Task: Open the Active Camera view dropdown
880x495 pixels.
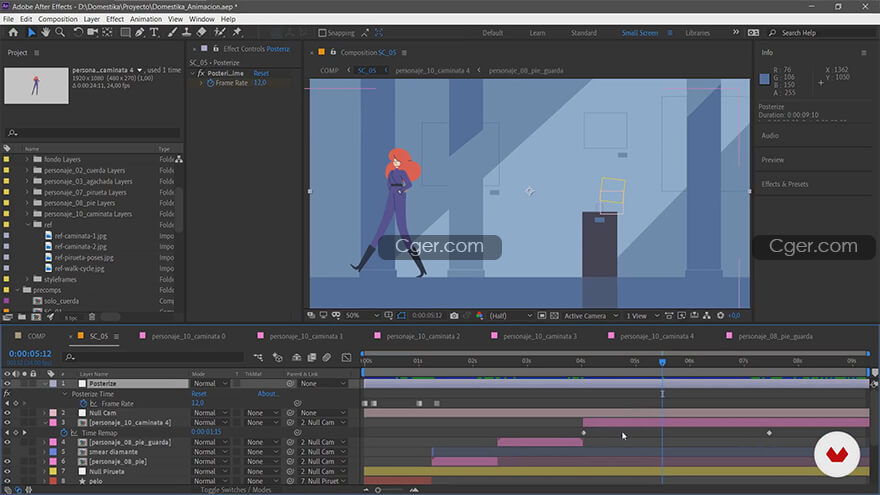Action: pyautogui.click(x=588, y=316)
